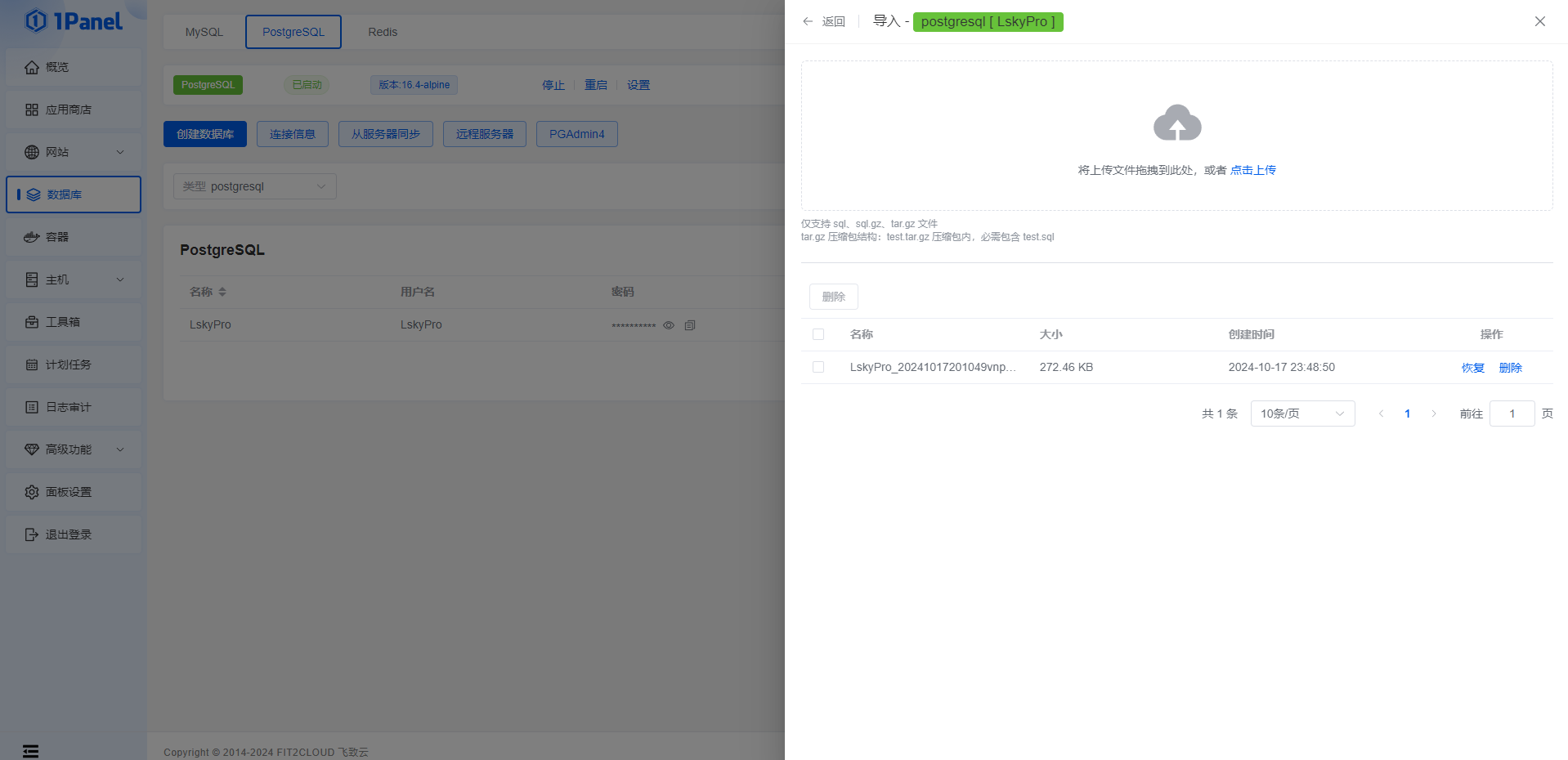Open the 概览 overview home icon

tap(32, 67)
